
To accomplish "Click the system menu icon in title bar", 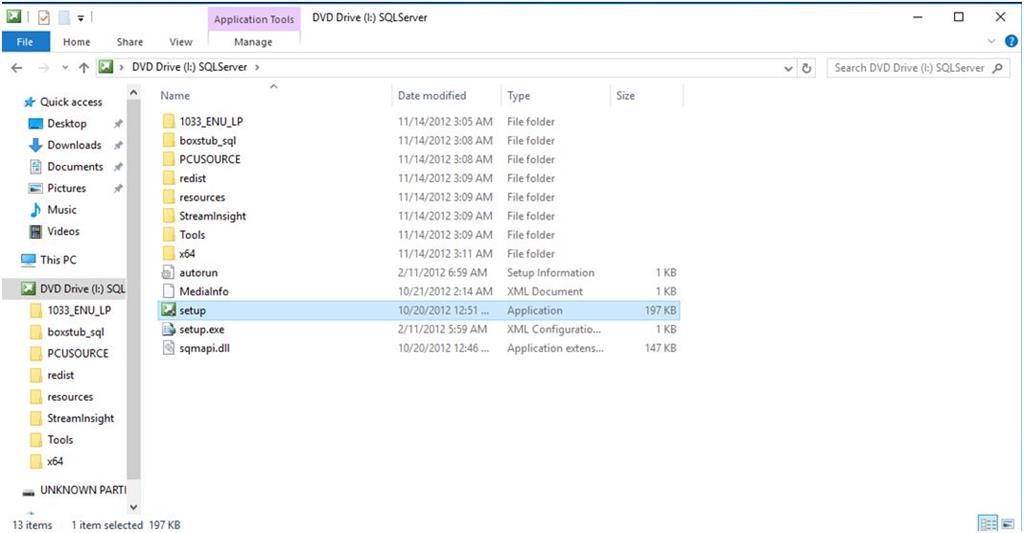I will [x=14, y=18].
